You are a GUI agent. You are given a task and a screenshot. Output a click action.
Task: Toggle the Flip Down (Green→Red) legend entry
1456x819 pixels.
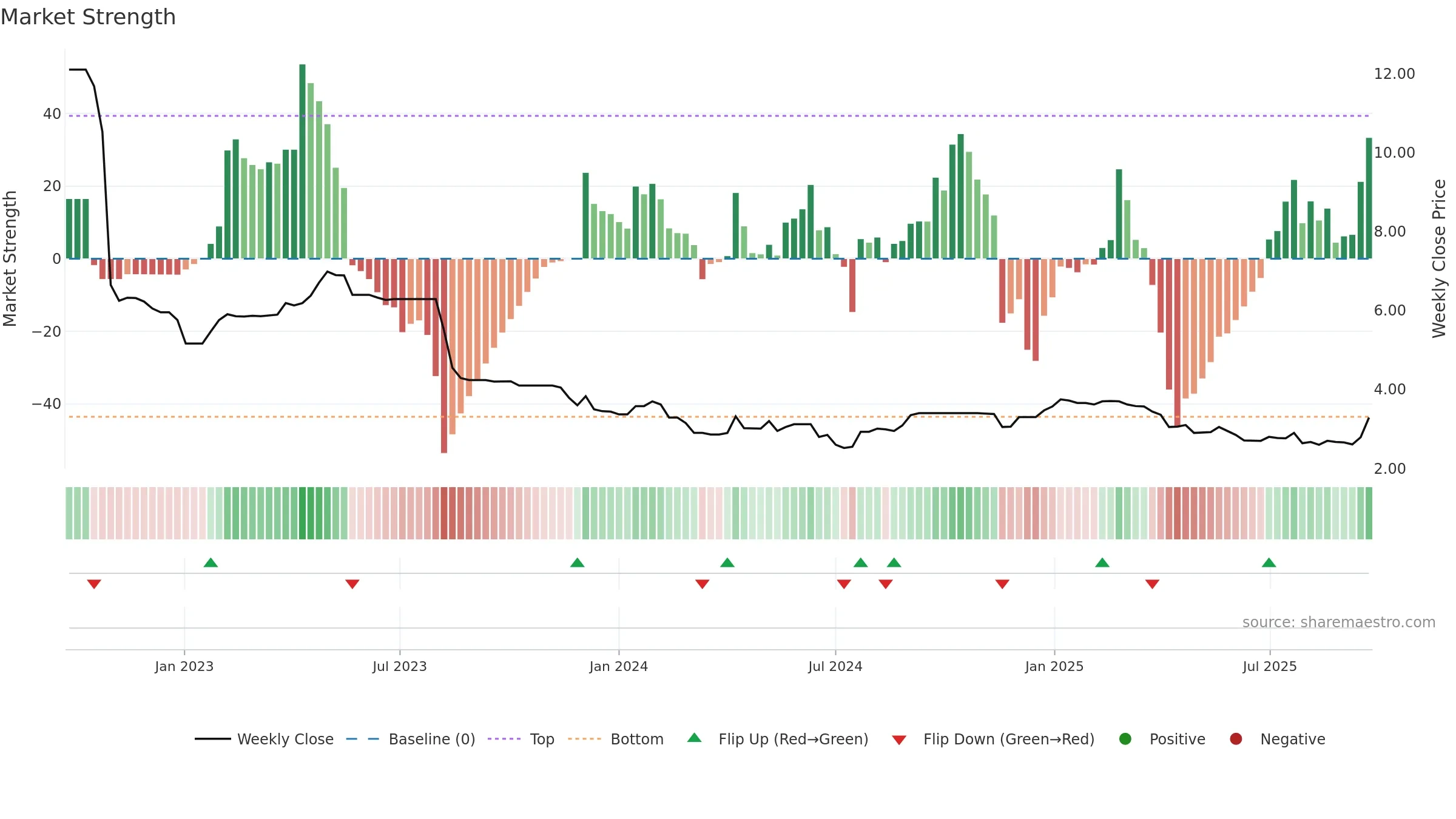pos(993,739)
